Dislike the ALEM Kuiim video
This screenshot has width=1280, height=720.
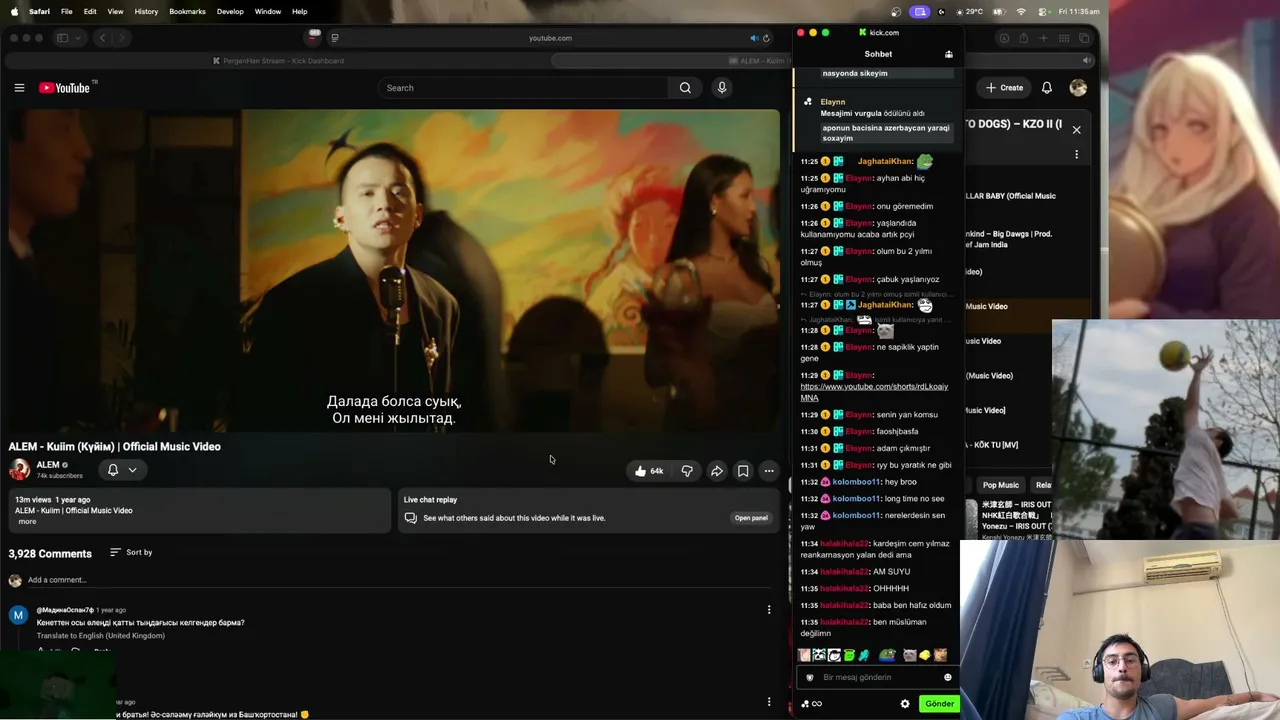(687, 471)
